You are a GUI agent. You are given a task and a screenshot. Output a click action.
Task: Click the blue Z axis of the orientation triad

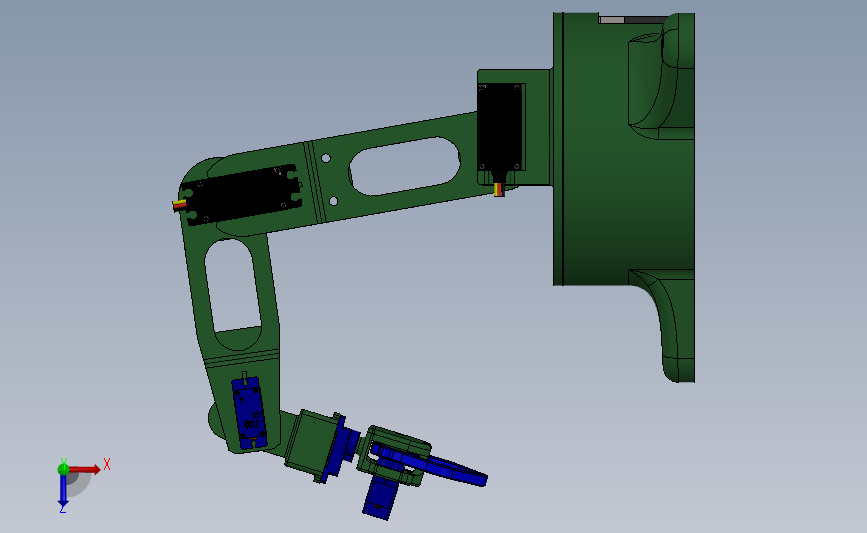(63, 490)
